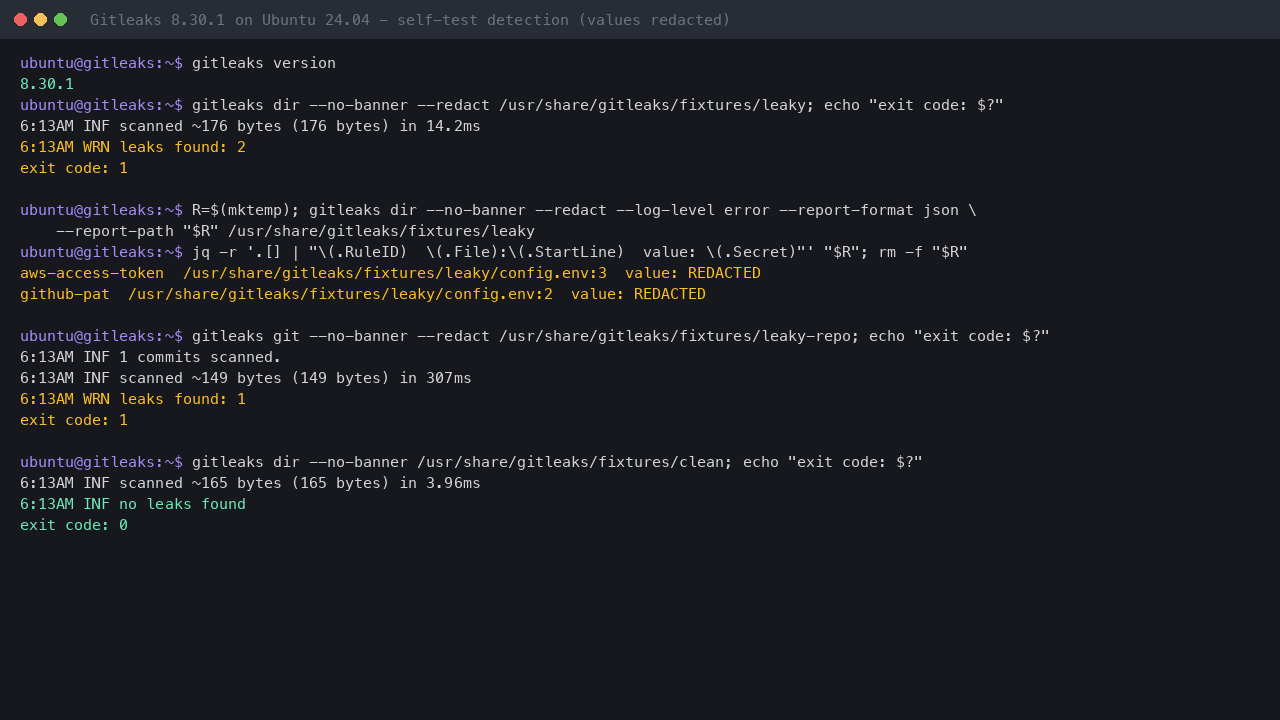Screen dimensions: 1280x720
Task: Click the first 'exit code: 1' line under 'leaks found: 2'
Action: point(74,168)
